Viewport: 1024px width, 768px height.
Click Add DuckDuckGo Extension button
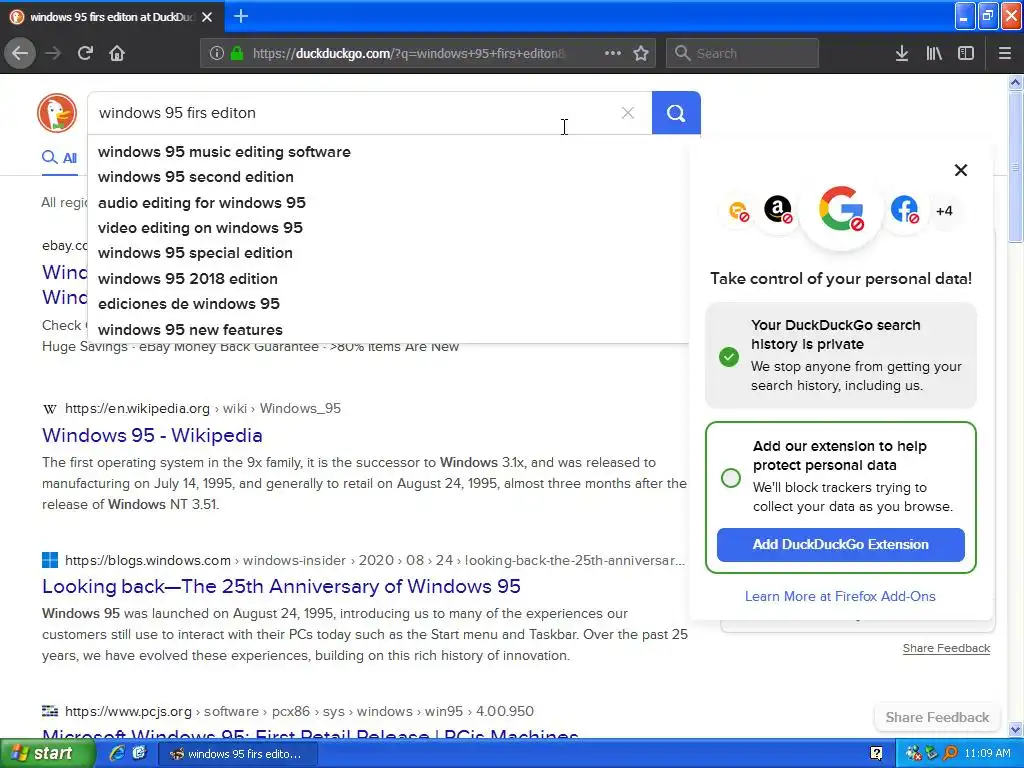840,545
